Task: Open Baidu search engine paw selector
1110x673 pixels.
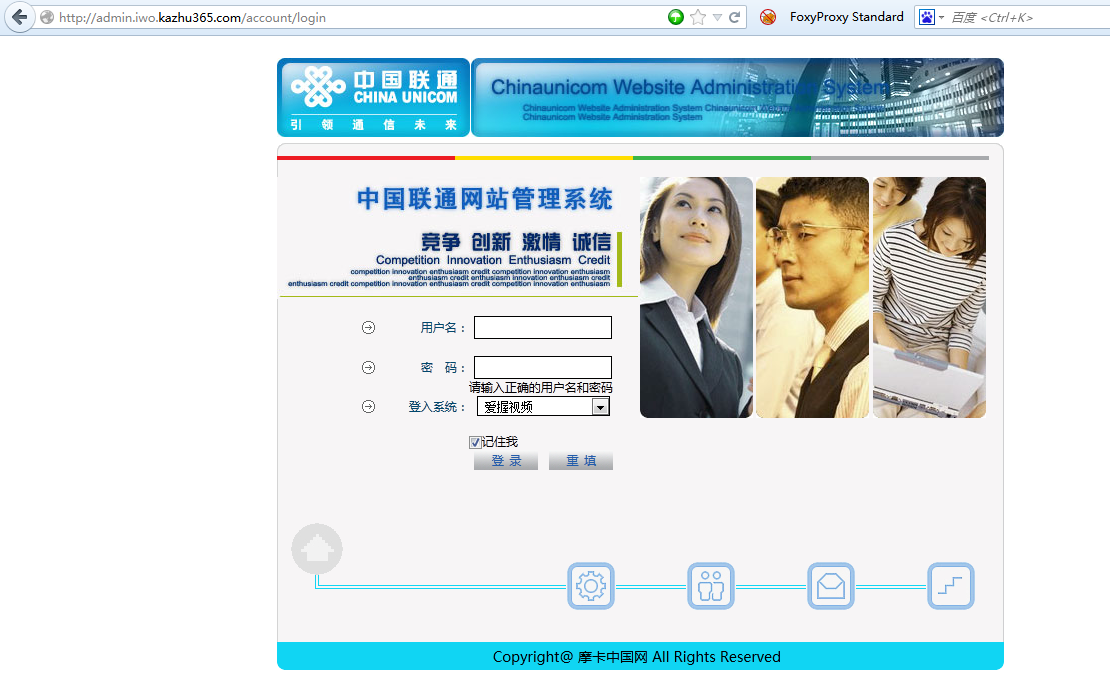Action: coord(931,17)
